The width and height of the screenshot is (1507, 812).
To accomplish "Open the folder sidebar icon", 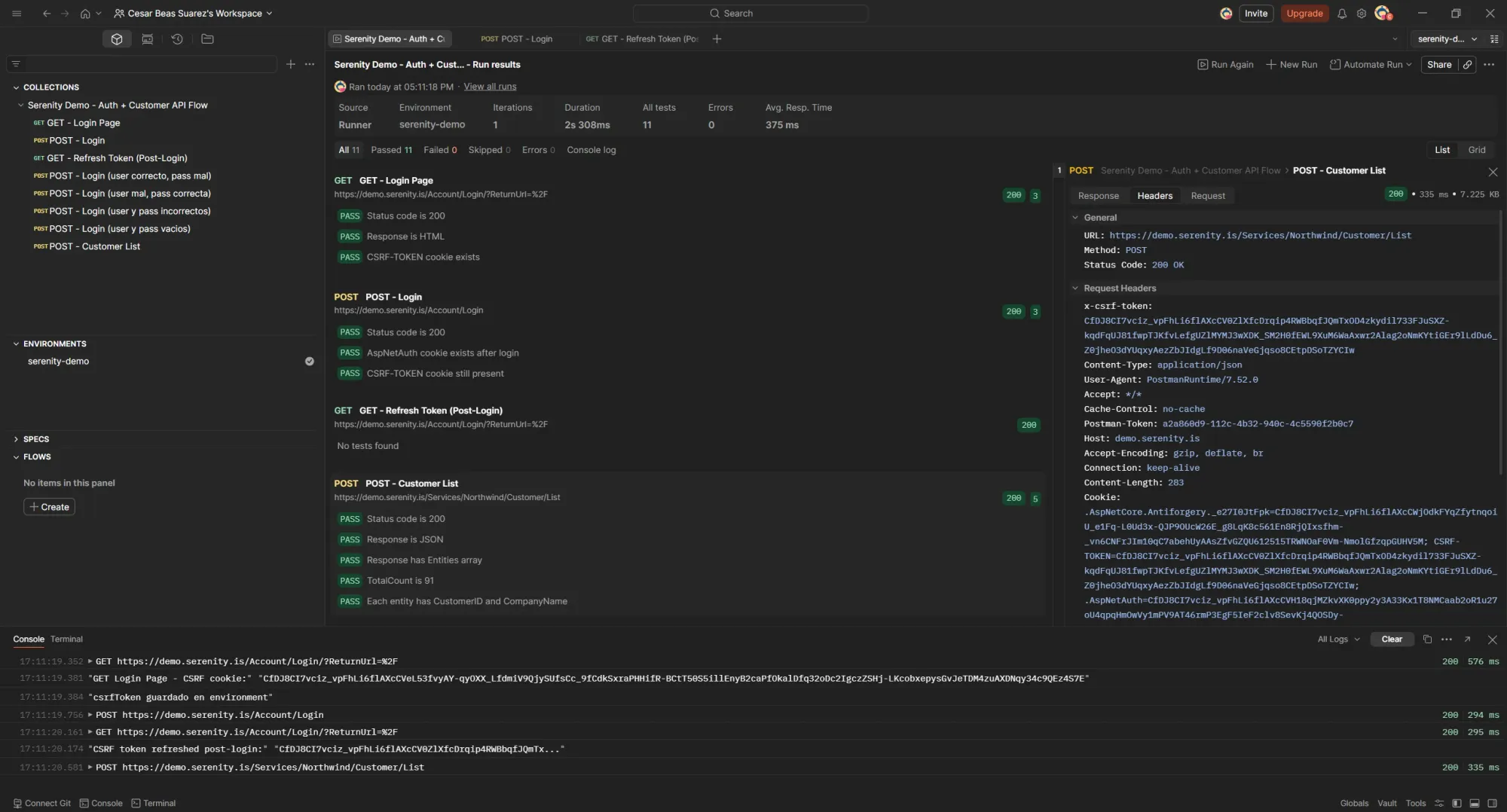I will pos(208,38).
